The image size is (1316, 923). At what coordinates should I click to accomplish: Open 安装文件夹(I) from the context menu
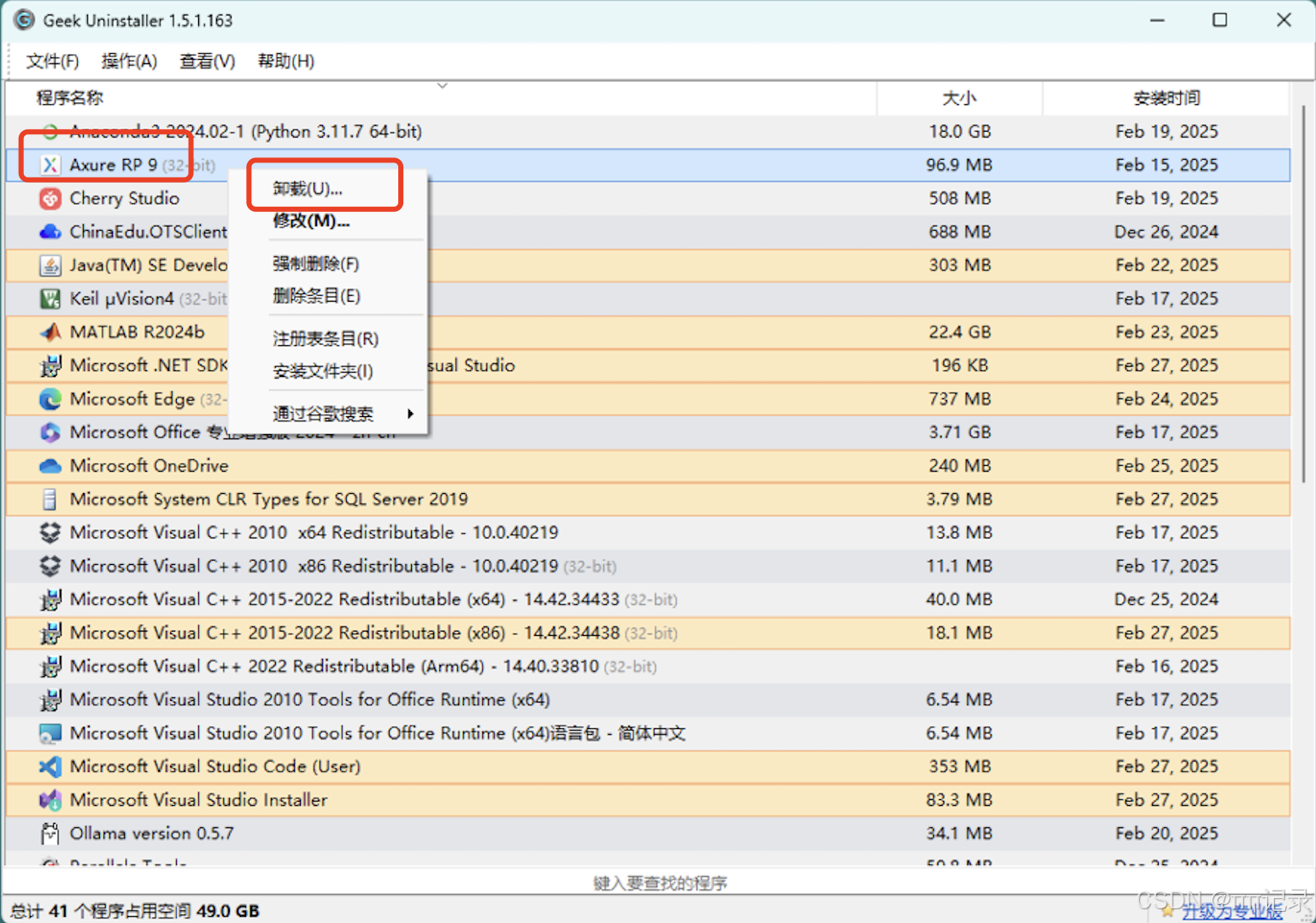pos(323,371)
